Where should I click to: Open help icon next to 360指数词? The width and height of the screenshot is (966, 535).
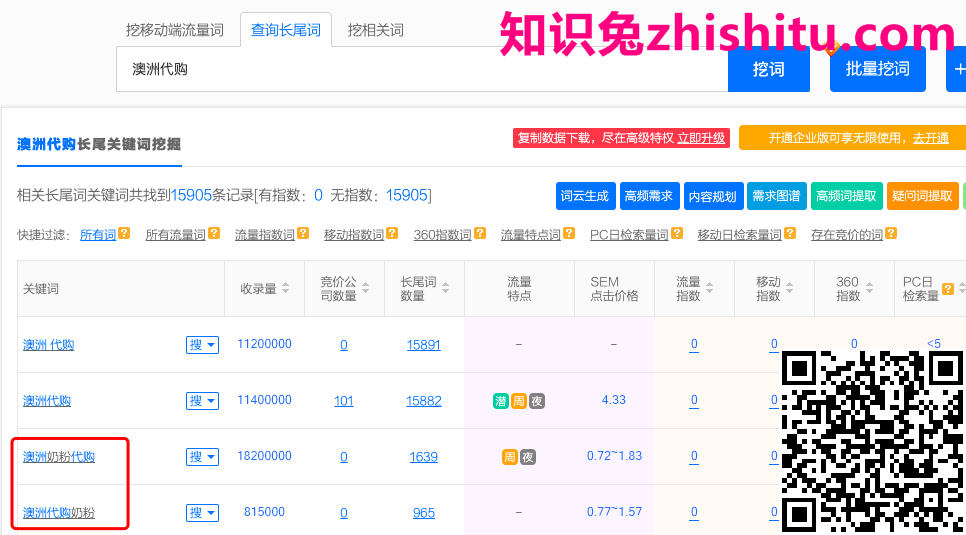480,234
